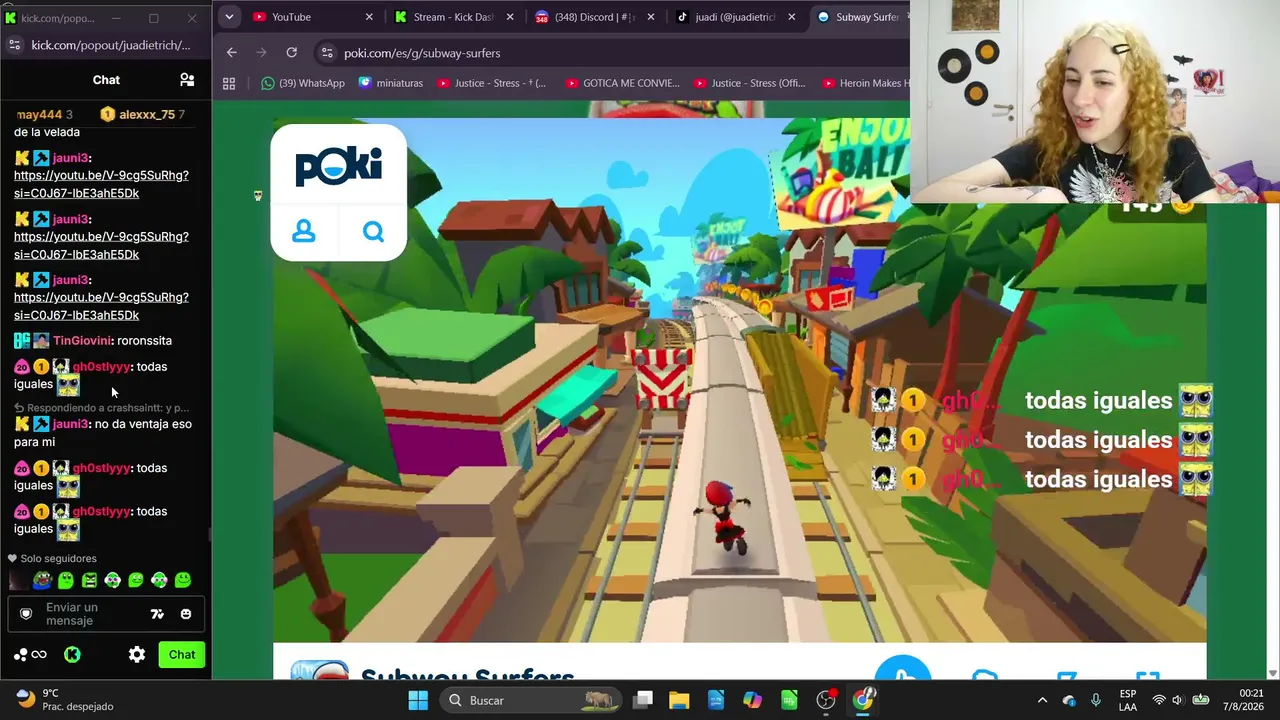Open the channel points bubbles icon
This screenshot has height=720, width=1280.
30,655
